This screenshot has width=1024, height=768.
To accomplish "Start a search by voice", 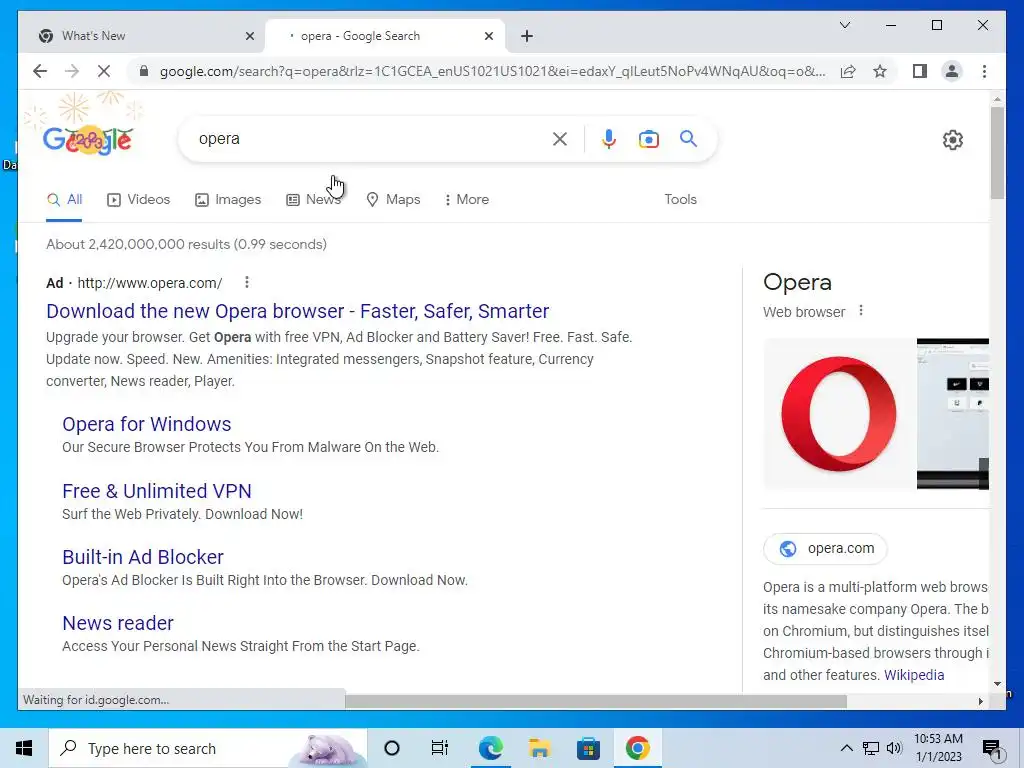I will click(x=609, y=139).
